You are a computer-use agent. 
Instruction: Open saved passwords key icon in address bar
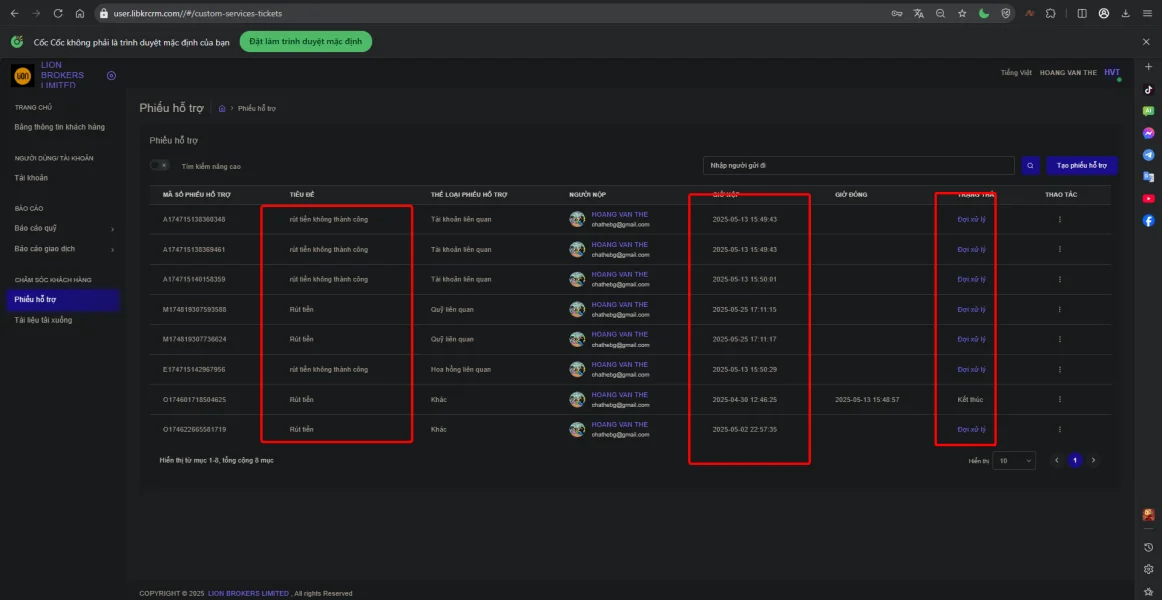[897, 13]
